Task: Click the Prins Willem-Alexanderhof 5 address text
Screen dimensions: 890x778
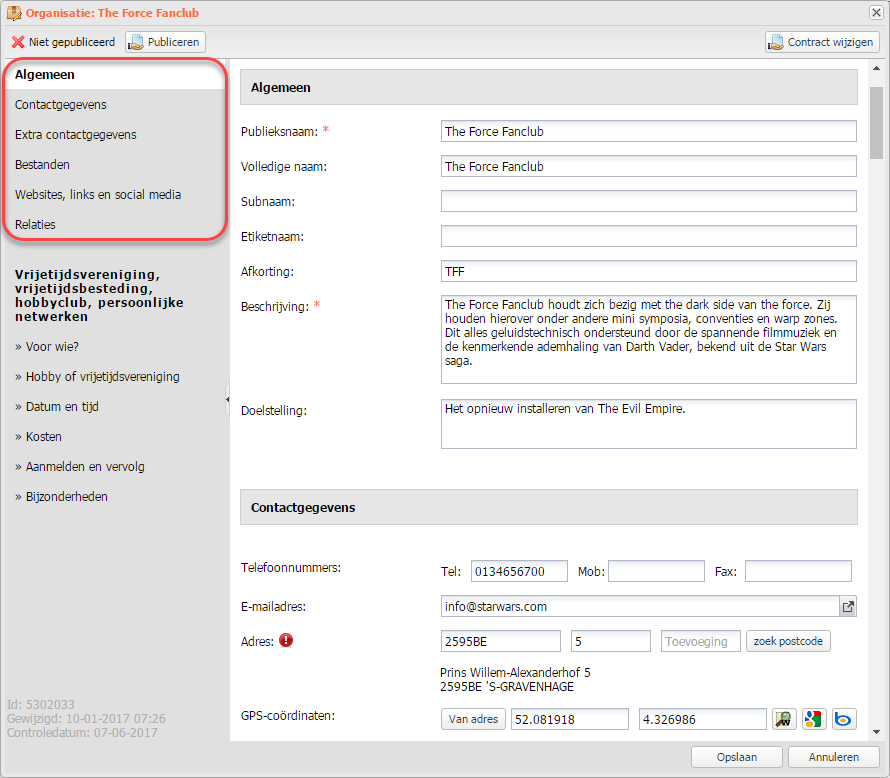Action: (515, 672)
